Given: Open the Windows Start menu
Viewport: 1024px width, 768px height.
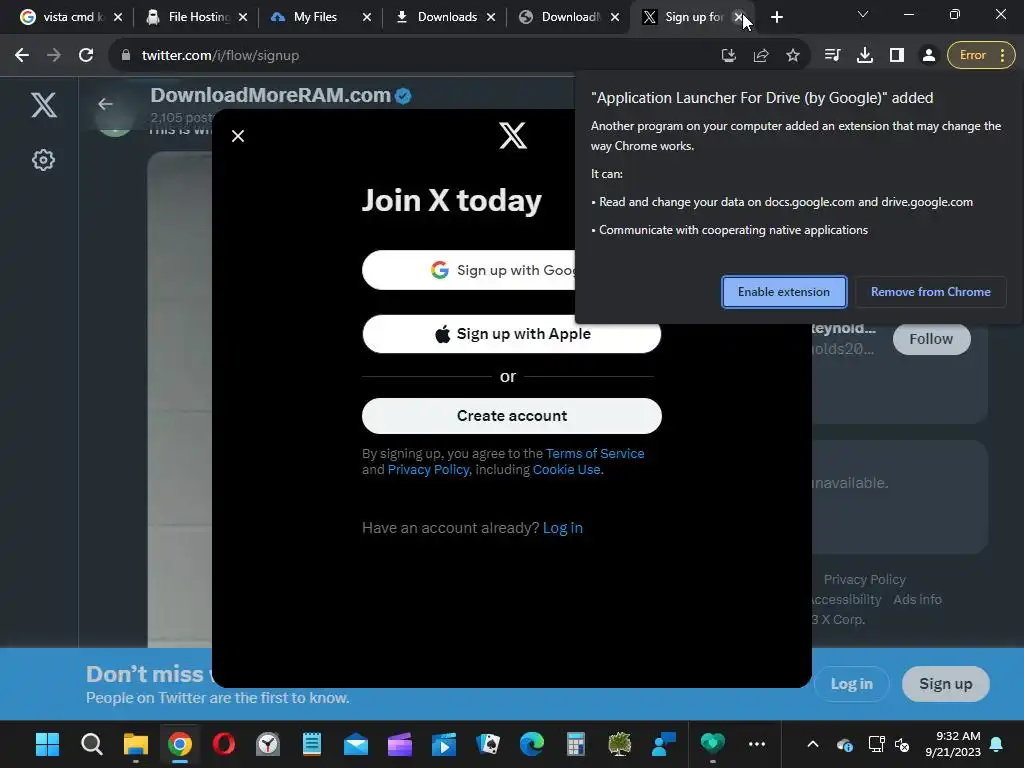Looking at the screenshot, I should click(48, 744).
